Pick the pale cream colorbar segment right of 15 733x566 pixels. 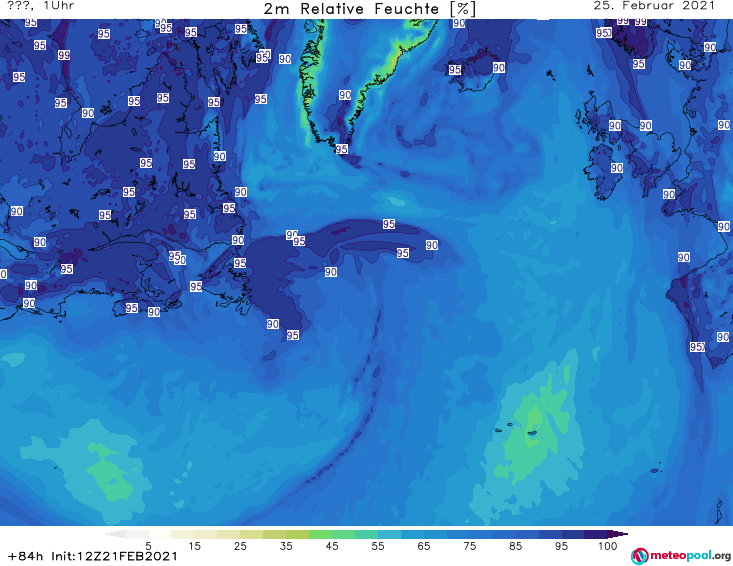point(206,534)
